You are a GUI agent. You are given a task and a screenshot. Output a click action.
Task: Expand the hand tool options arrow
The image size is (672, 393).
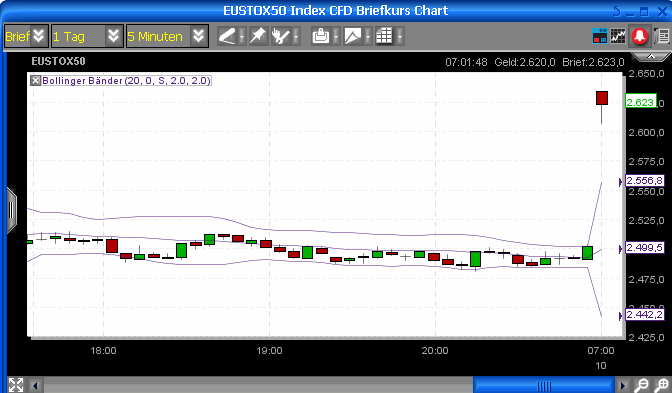[x=296, y=36]
